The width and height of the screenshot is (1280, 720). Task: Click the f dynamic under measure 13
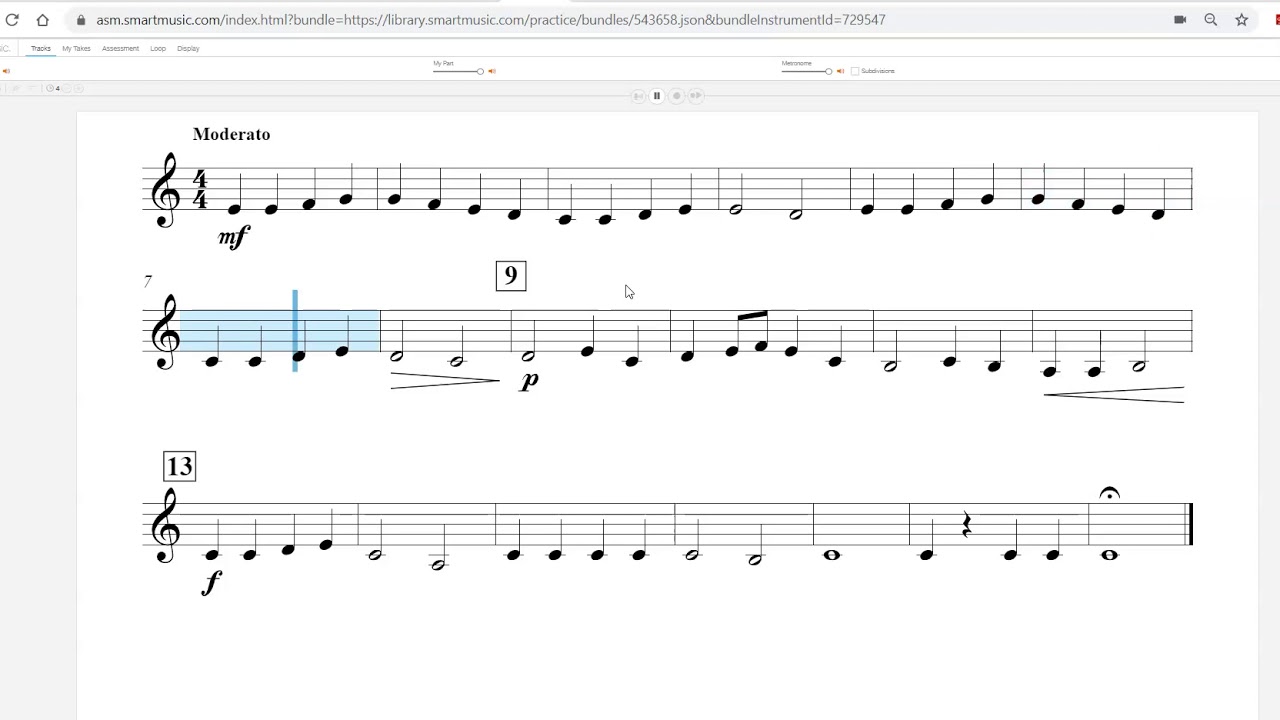[x=211, y=582]
